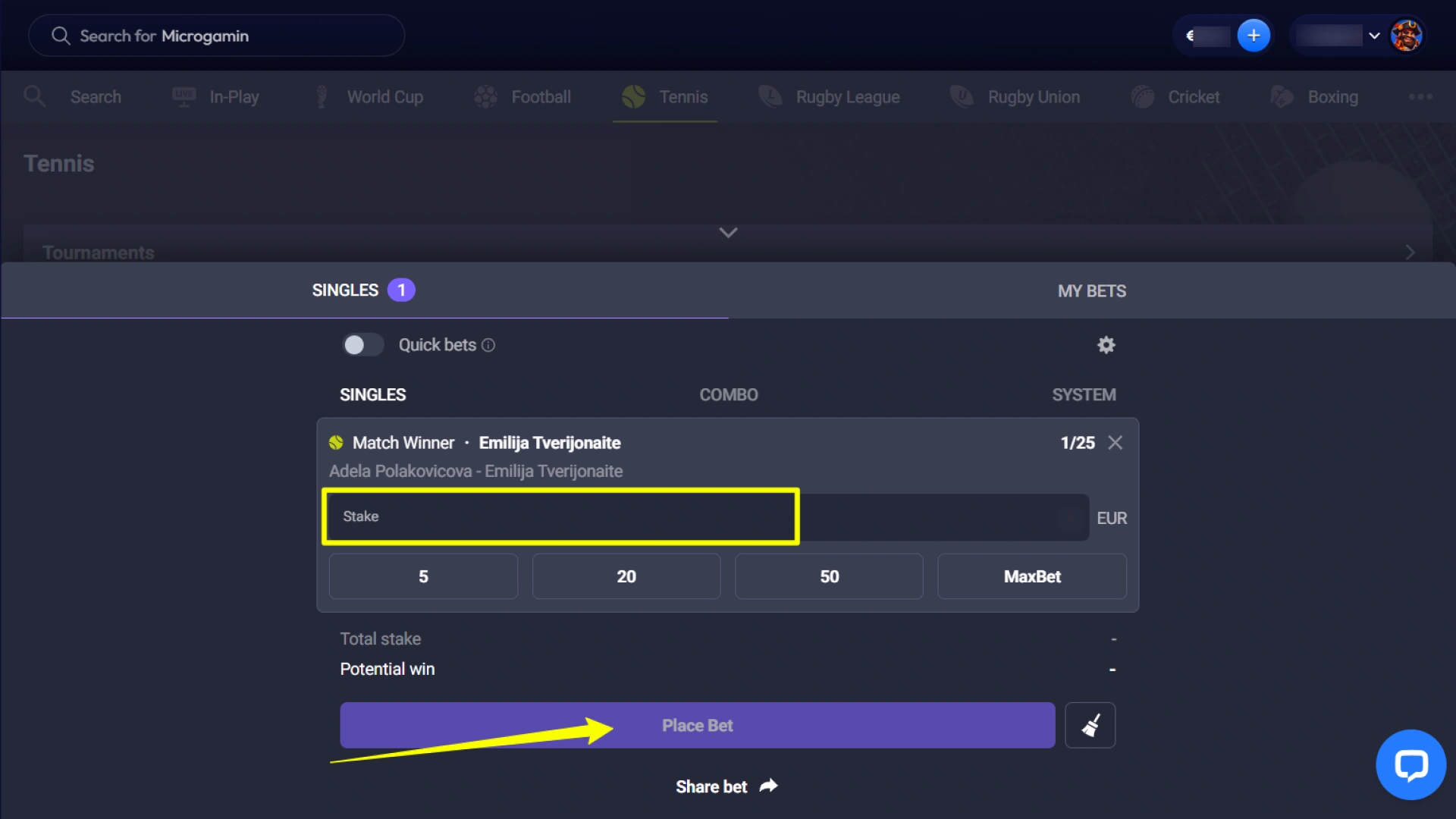Open the account dropdown chevron
This screenshot has height=819, width=1456.
1374,36
